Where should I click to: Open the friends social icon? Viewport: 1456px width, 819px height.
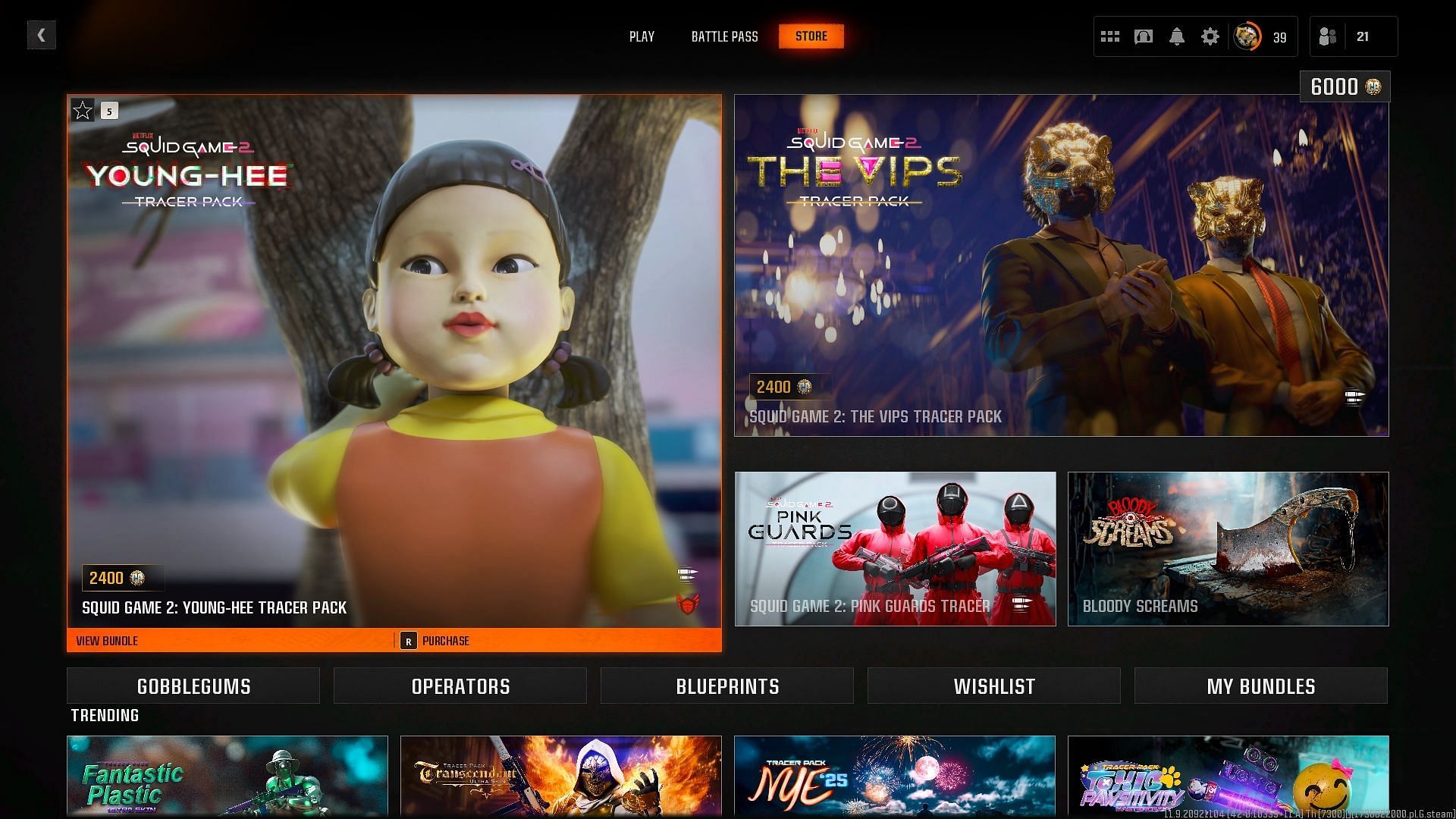tap(1328, 36)
